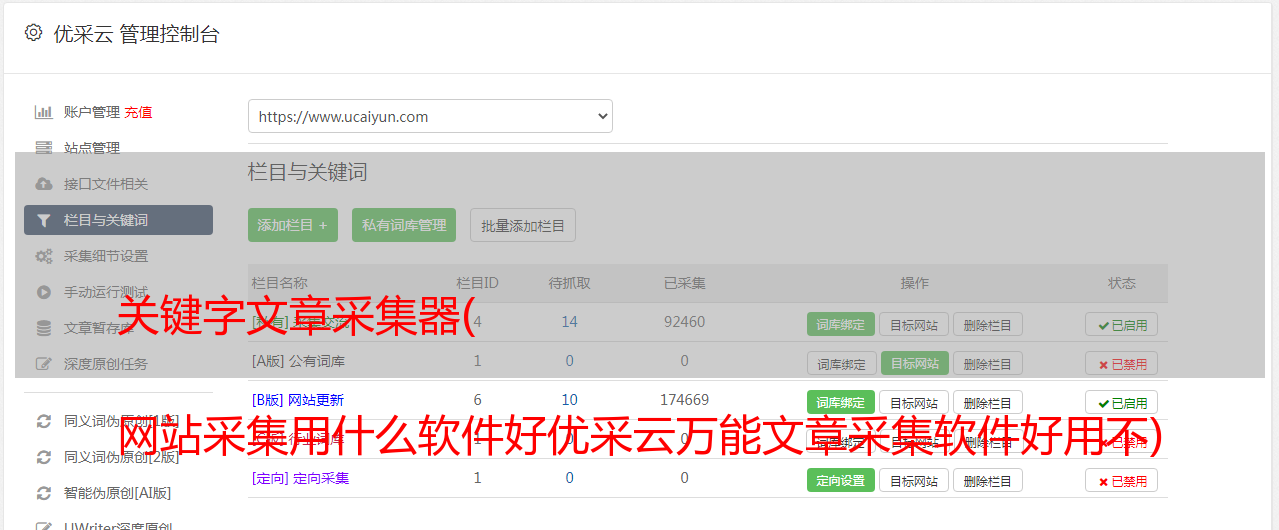Click the 待抓取 column header
This screenshot has height=530, width=1279.
570,283
